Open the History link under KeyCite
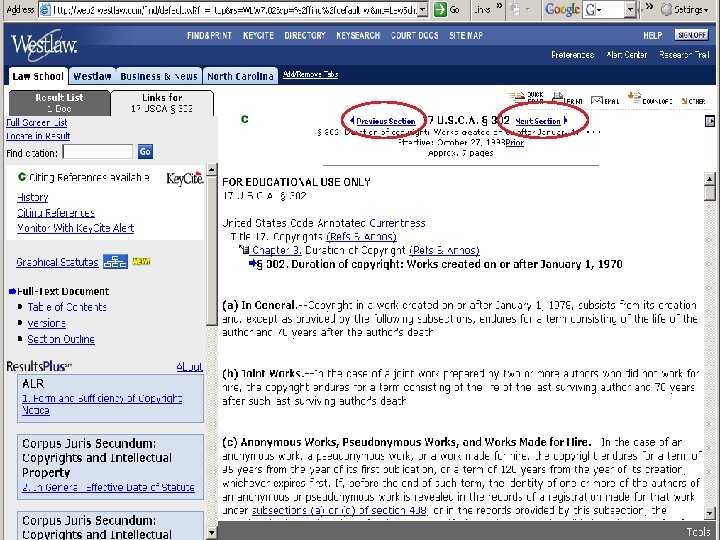The image size is (720, 540). tap(32, 197)
